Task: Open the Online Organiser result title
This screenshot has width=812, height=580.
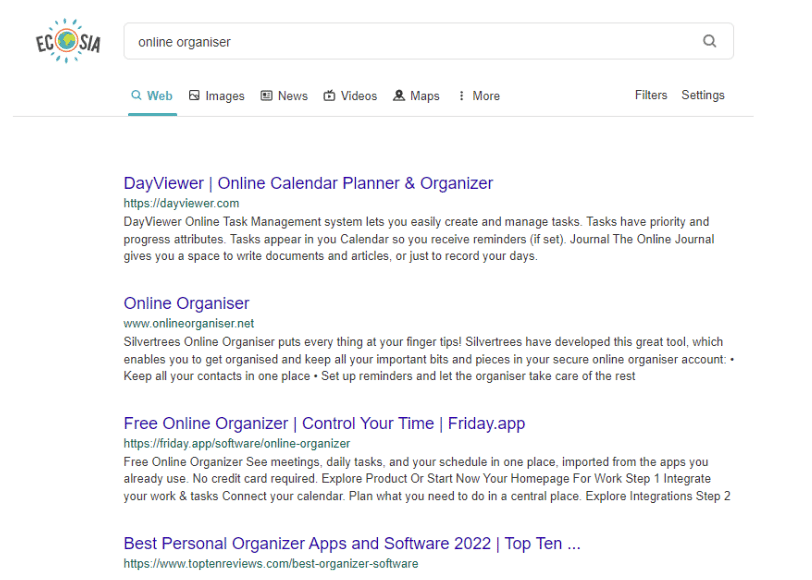Action: (x=186, y=303)
